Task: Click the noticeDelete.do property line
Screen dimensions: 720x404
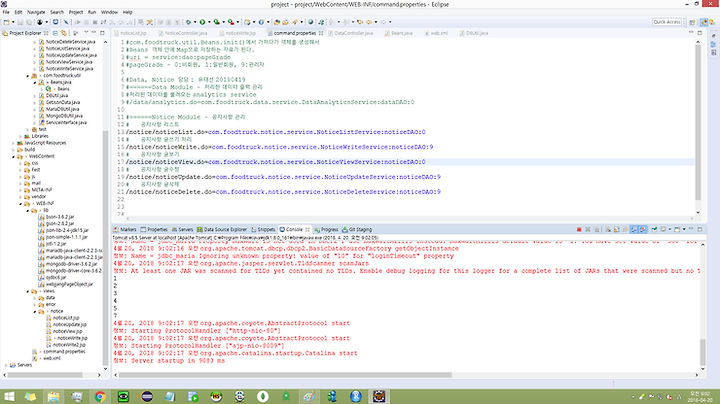Action: [x=283, y=192]
